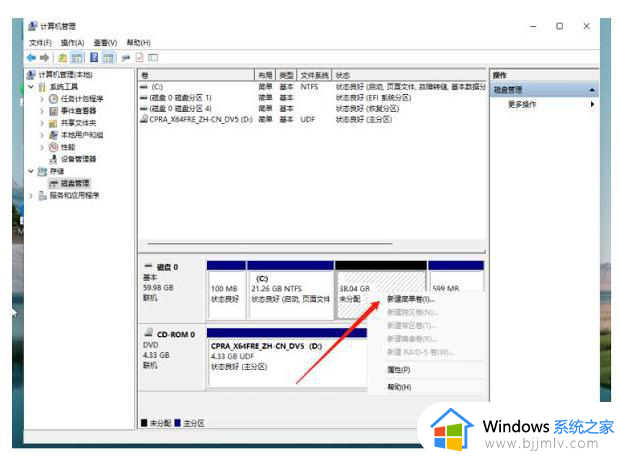The width and height of the screenshot is (619, 457).
Task: Open help via the blue question-mark icon
Action: click(x=94, y=58)
